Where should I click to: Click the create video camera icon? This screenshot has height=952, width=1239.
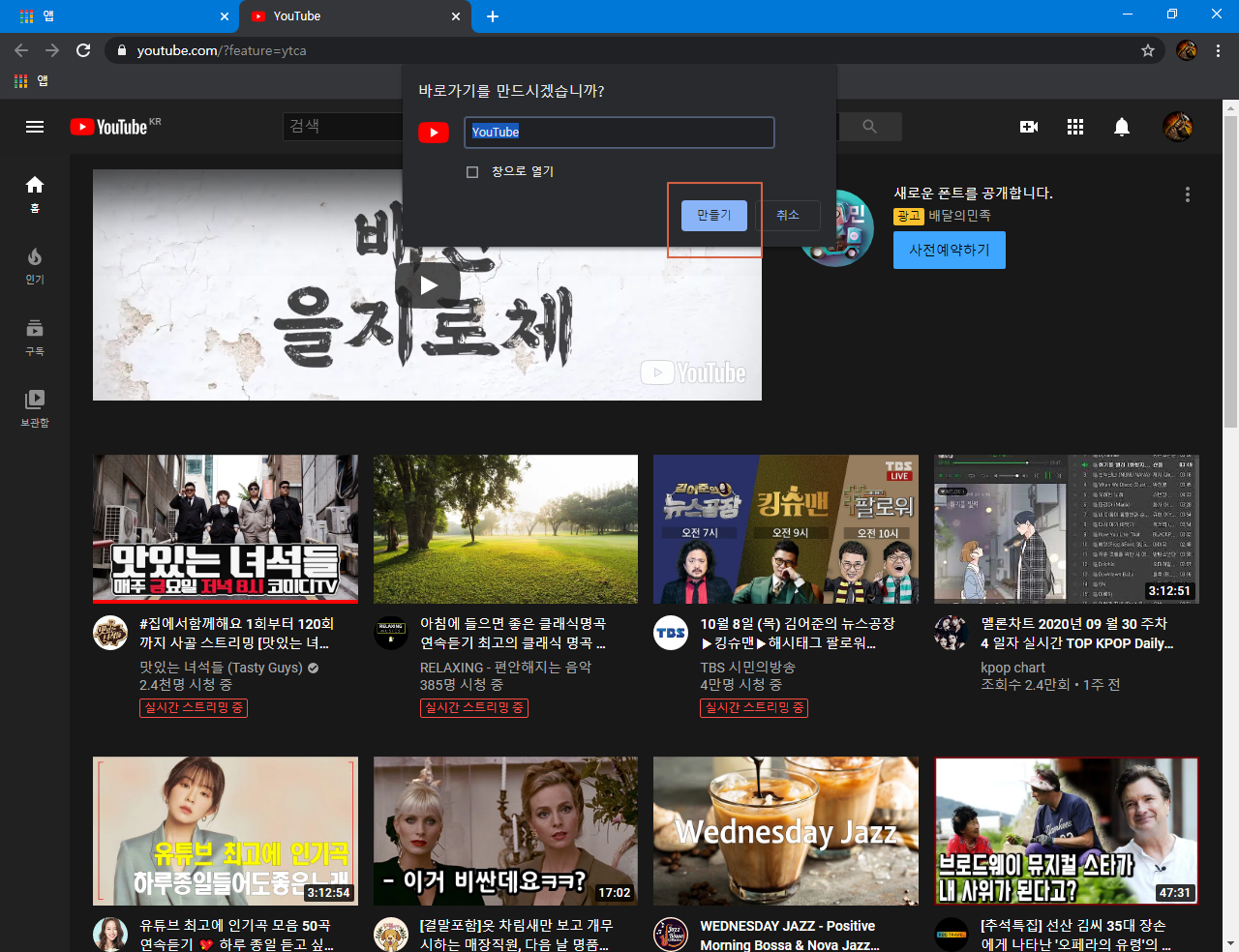pyautogui.click(x=1029, y=127)
